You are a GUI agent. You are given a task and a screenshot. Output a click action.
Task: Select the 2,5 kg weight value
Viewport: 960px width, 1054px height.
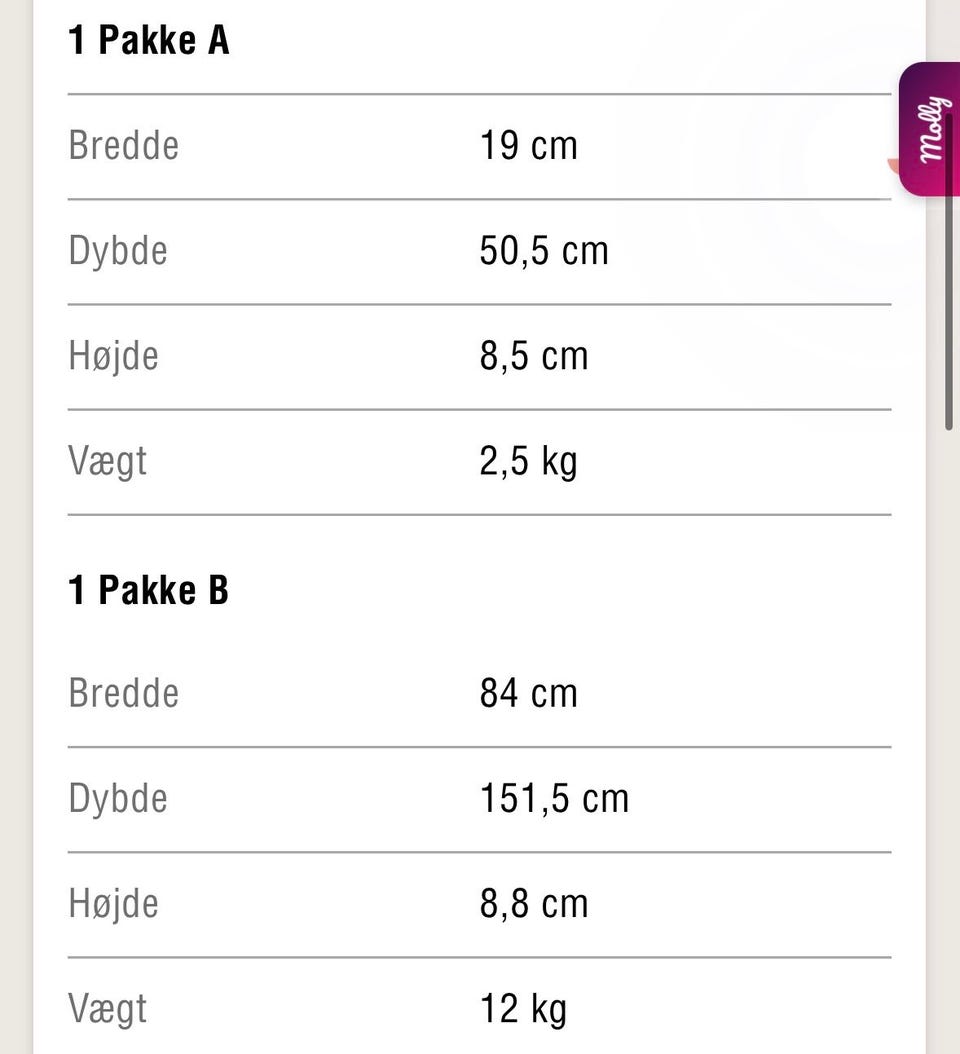[529, 461]
